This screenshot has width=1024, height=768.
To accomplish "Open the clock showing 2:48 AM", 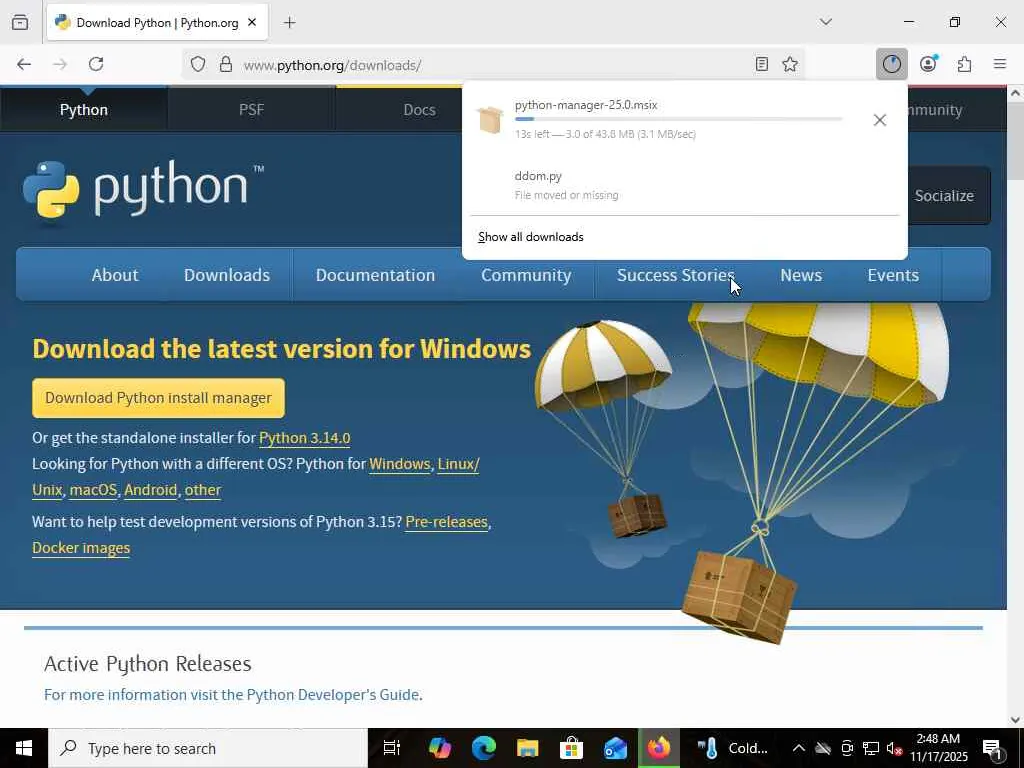I will [x=938, y=748].
